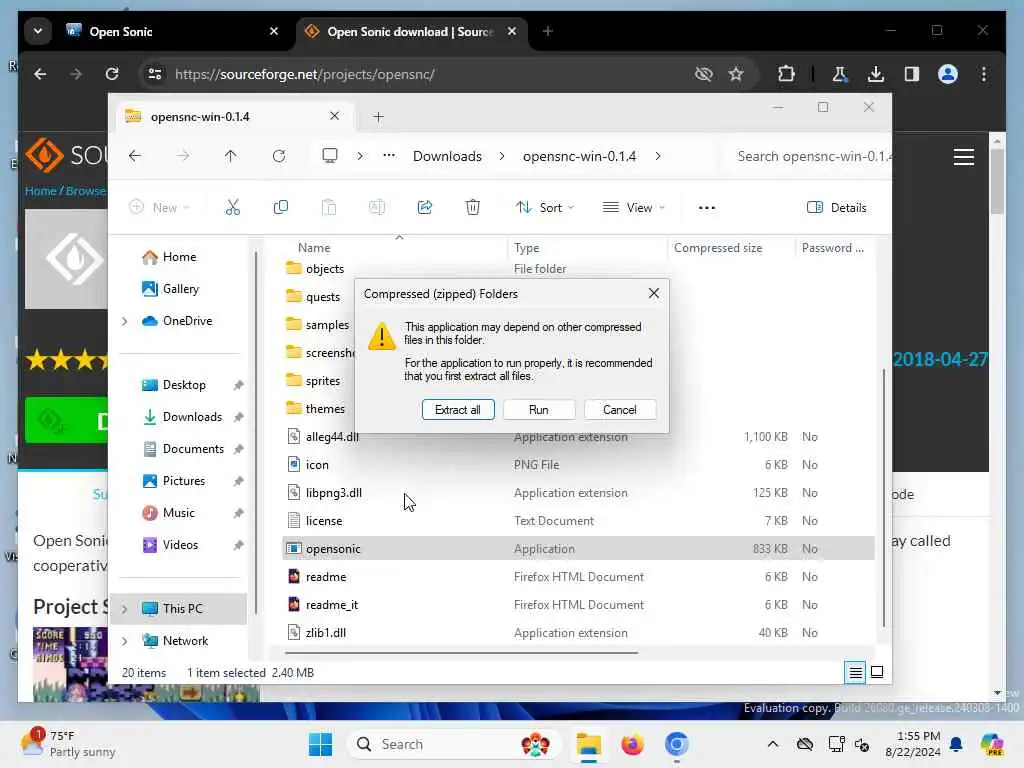Open the Windows Start menu
The image size is (1024, 768).
coord(321,744)
